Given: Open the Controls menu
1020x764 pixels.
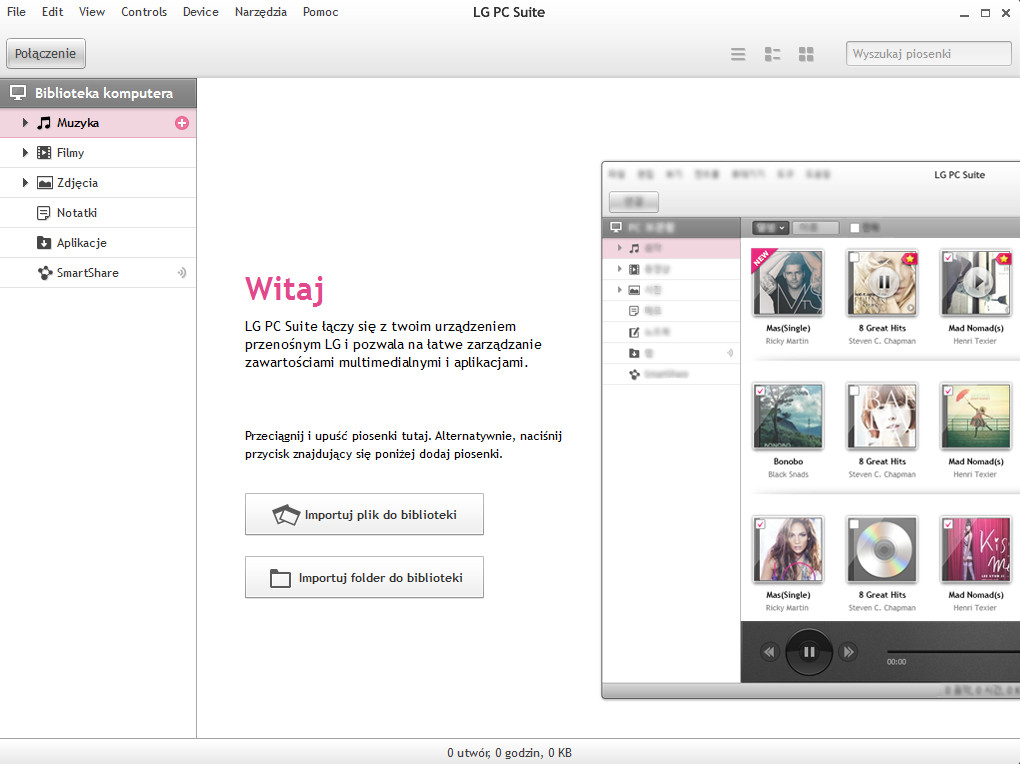Looking at the screenshot, I should coord(144,12).
